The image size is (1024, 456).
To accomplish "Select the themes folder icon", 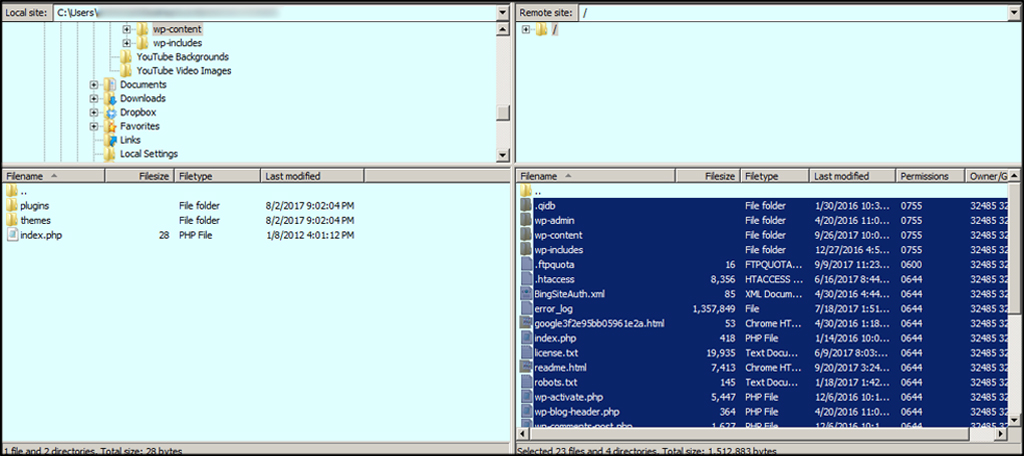I will 11,220.
